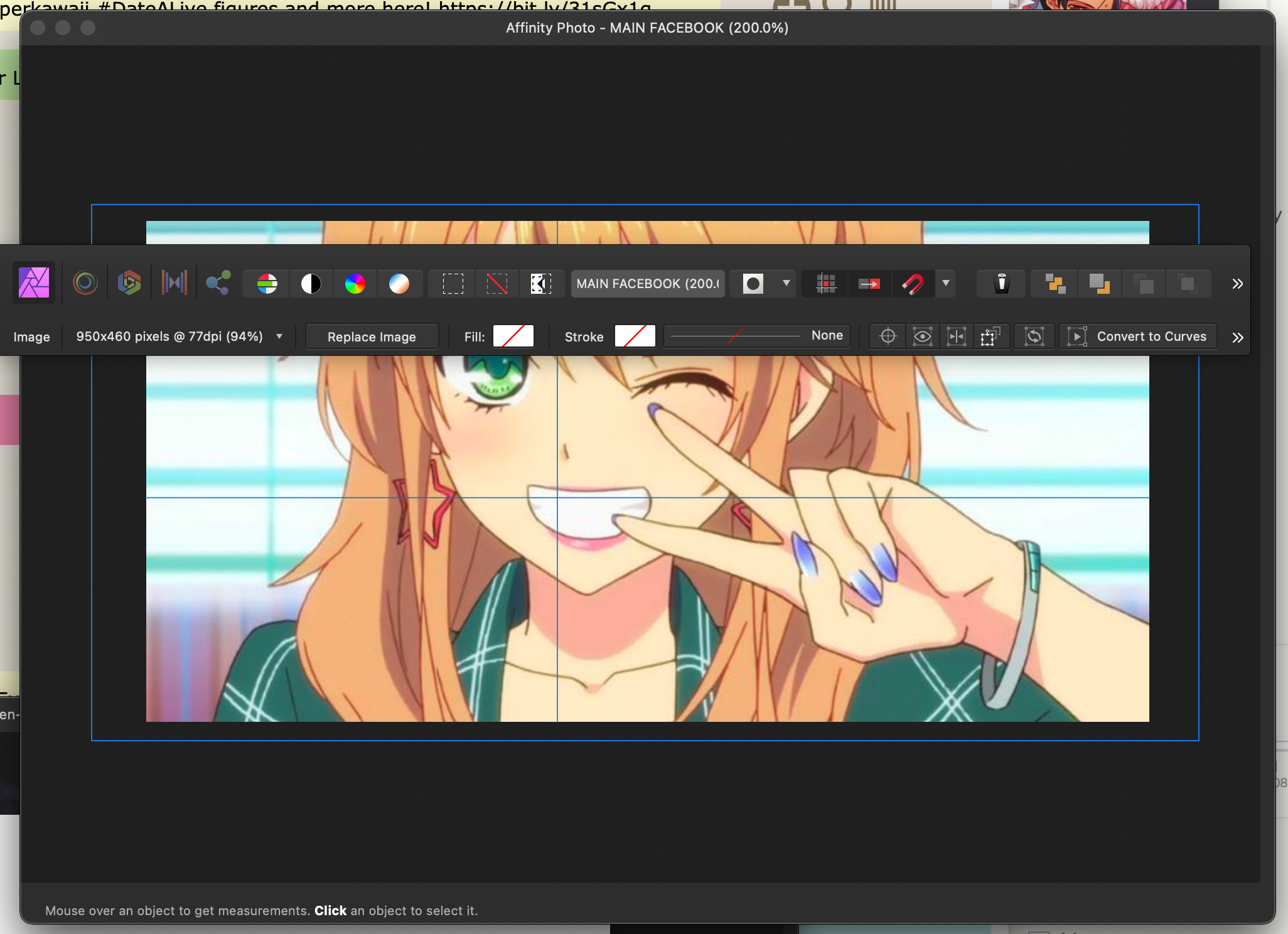Click the Image label in context toolbar
1288x934 pixels.
click(x=31, y=337)
